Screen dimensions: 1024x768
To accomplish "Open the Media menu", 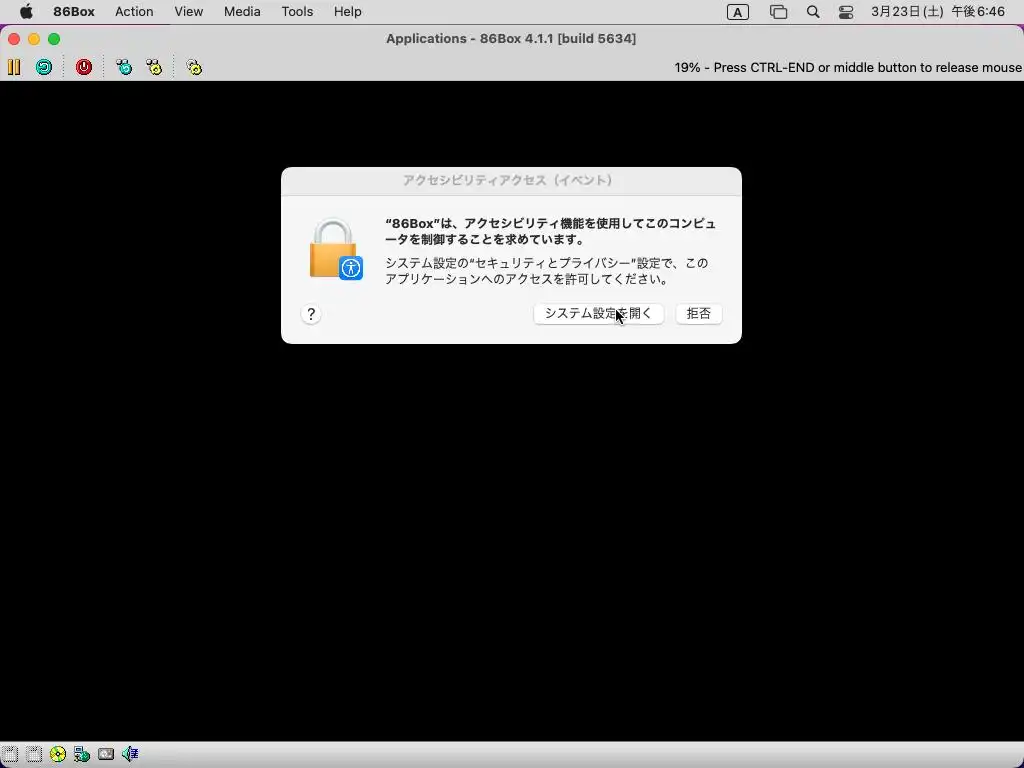I will 242,12.
